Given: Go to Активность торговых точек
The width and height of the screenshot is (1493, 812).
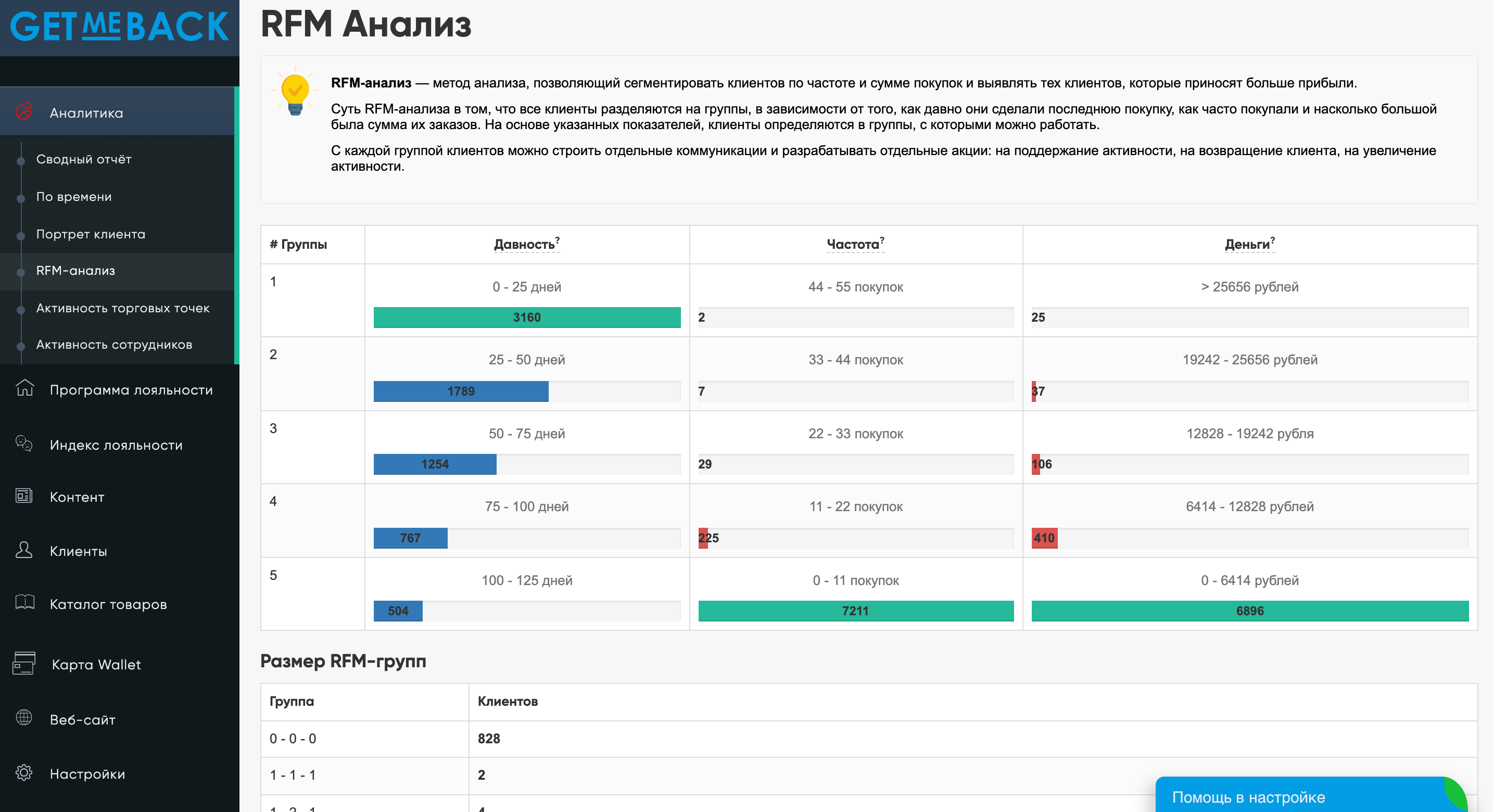Looking at the screenshot, I should click(x=123, y=308).
